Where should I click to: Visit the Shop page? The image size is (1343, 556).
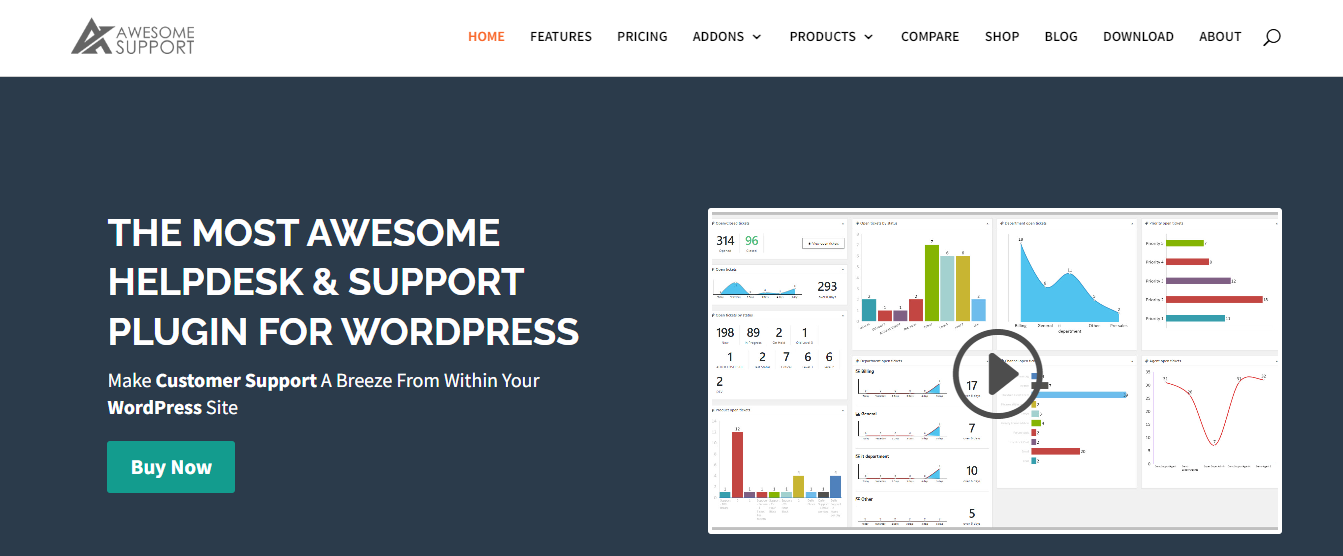pyautogui.click(x=1002, y=37)
